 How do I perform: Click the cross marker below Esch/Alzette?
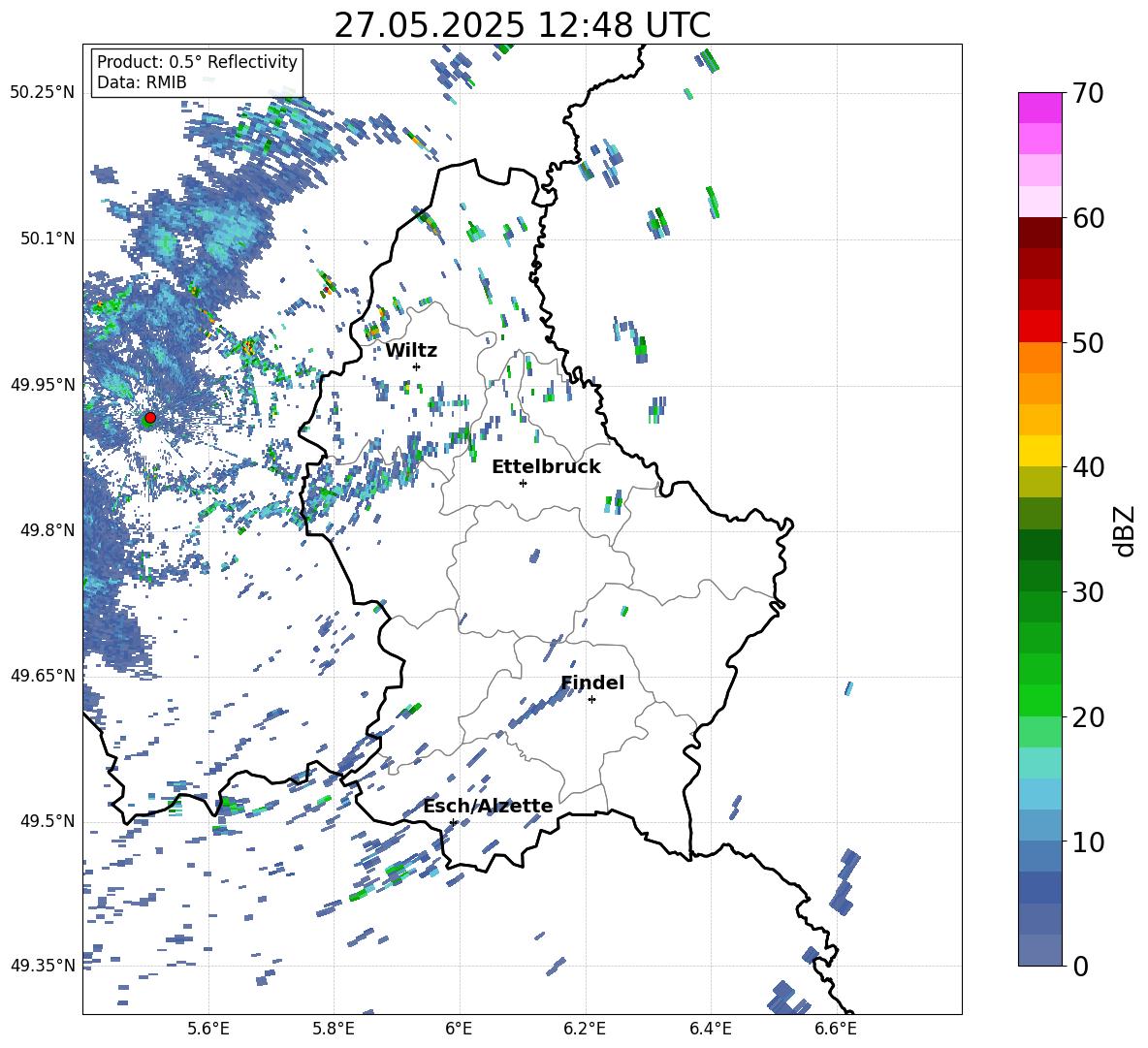[453, 822]
